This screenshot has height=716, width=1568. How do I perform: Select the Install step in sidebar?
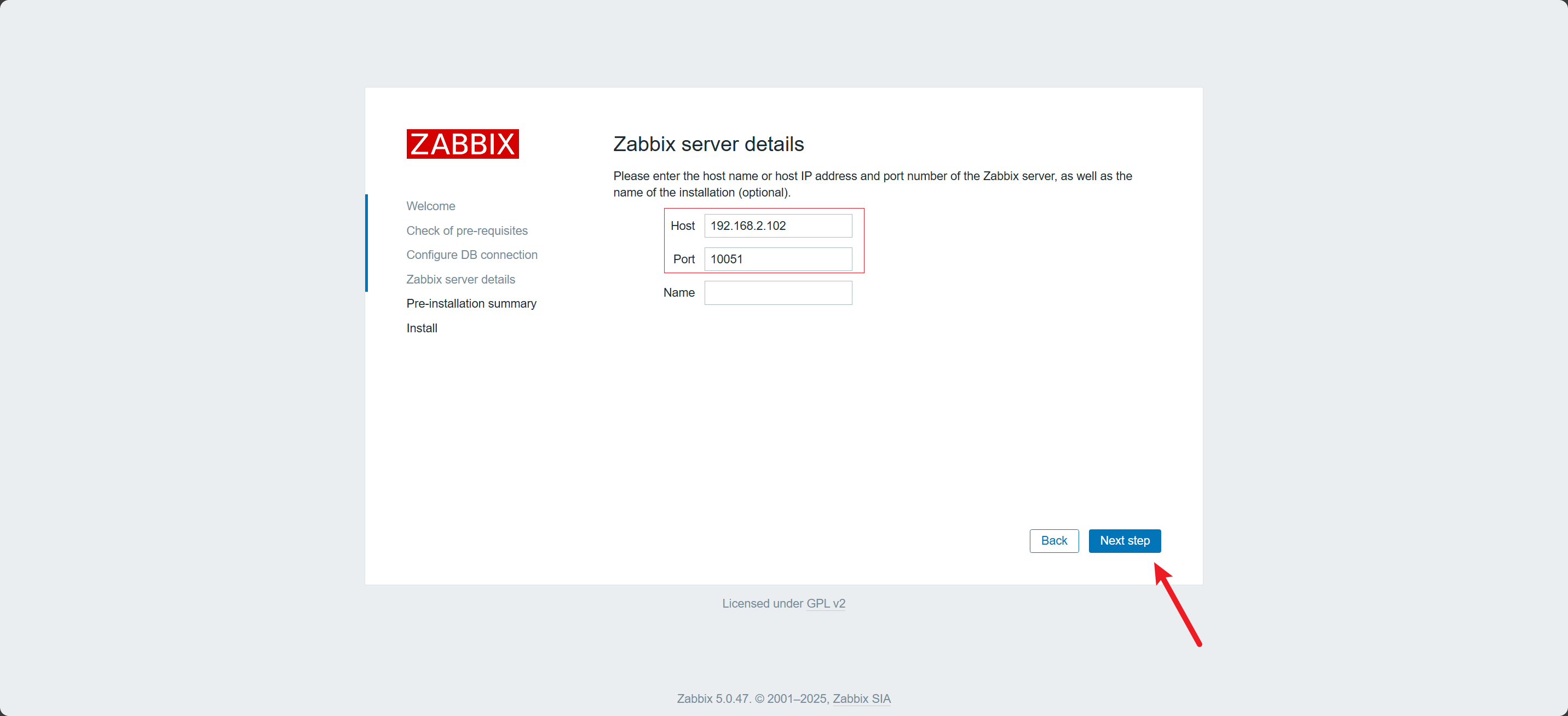pyautogui.click(x=421, y=328)
